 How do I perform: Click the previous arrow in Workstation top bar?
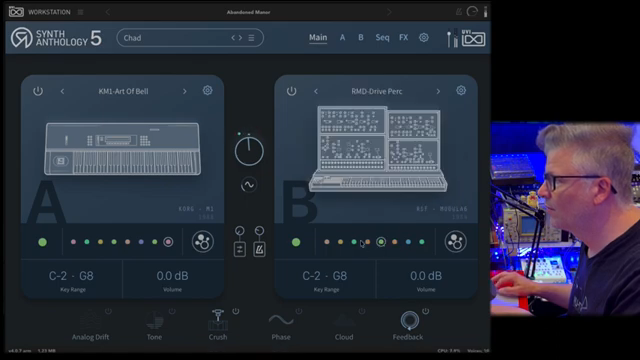pos(108,12)
